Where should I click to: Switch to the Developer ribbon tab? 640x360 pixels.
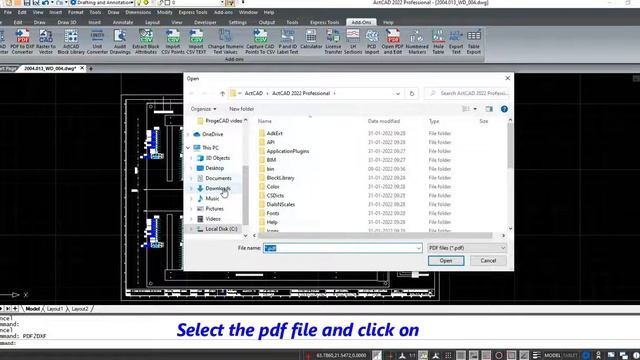[x=205, y=22]
